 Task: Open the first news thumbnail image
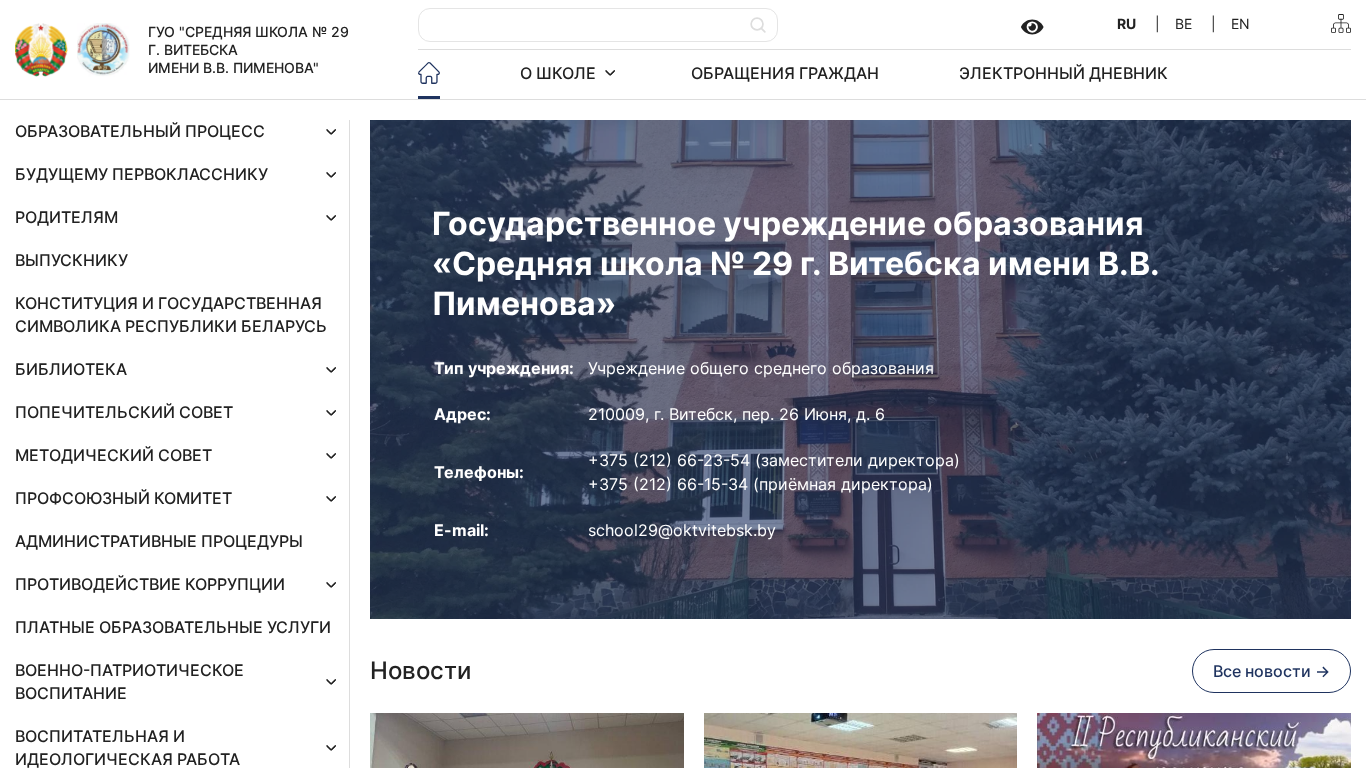coord(526,740)
